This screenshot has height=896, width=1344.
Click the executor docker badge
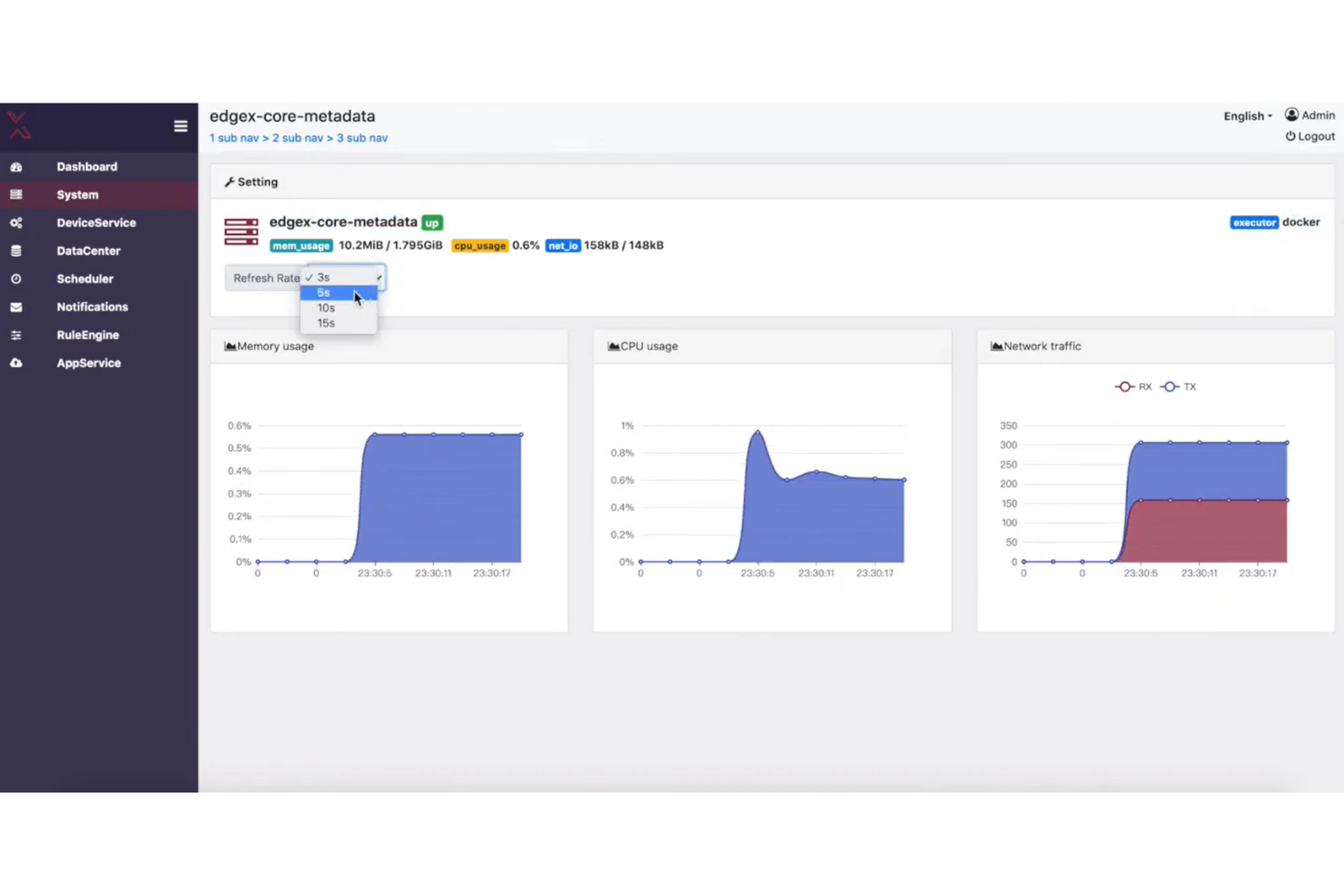click(1254, 222)
